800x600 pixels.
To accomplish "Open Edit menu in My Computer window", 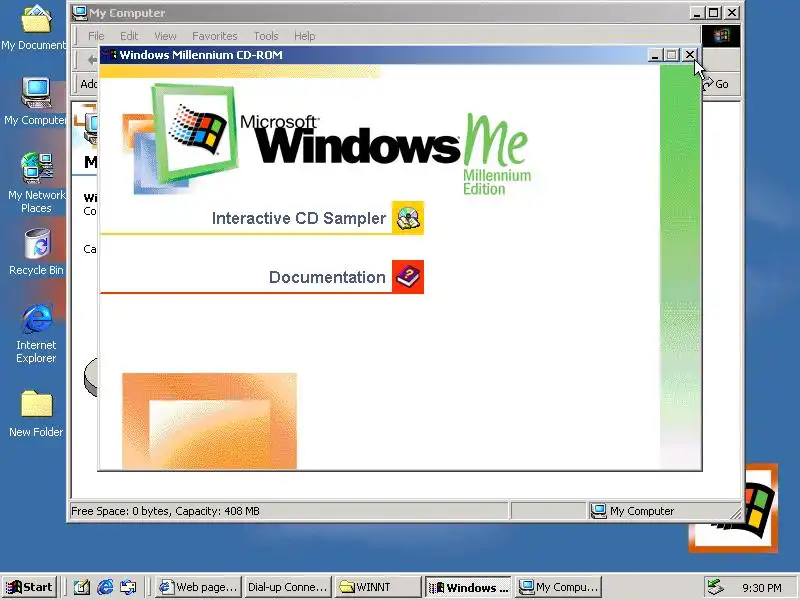I will point(129,36).
